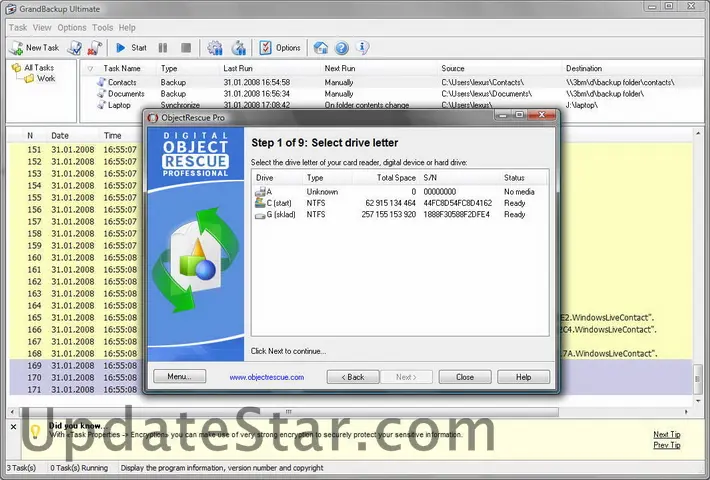Click the New Task toolbar icon

tap(17, 48)
